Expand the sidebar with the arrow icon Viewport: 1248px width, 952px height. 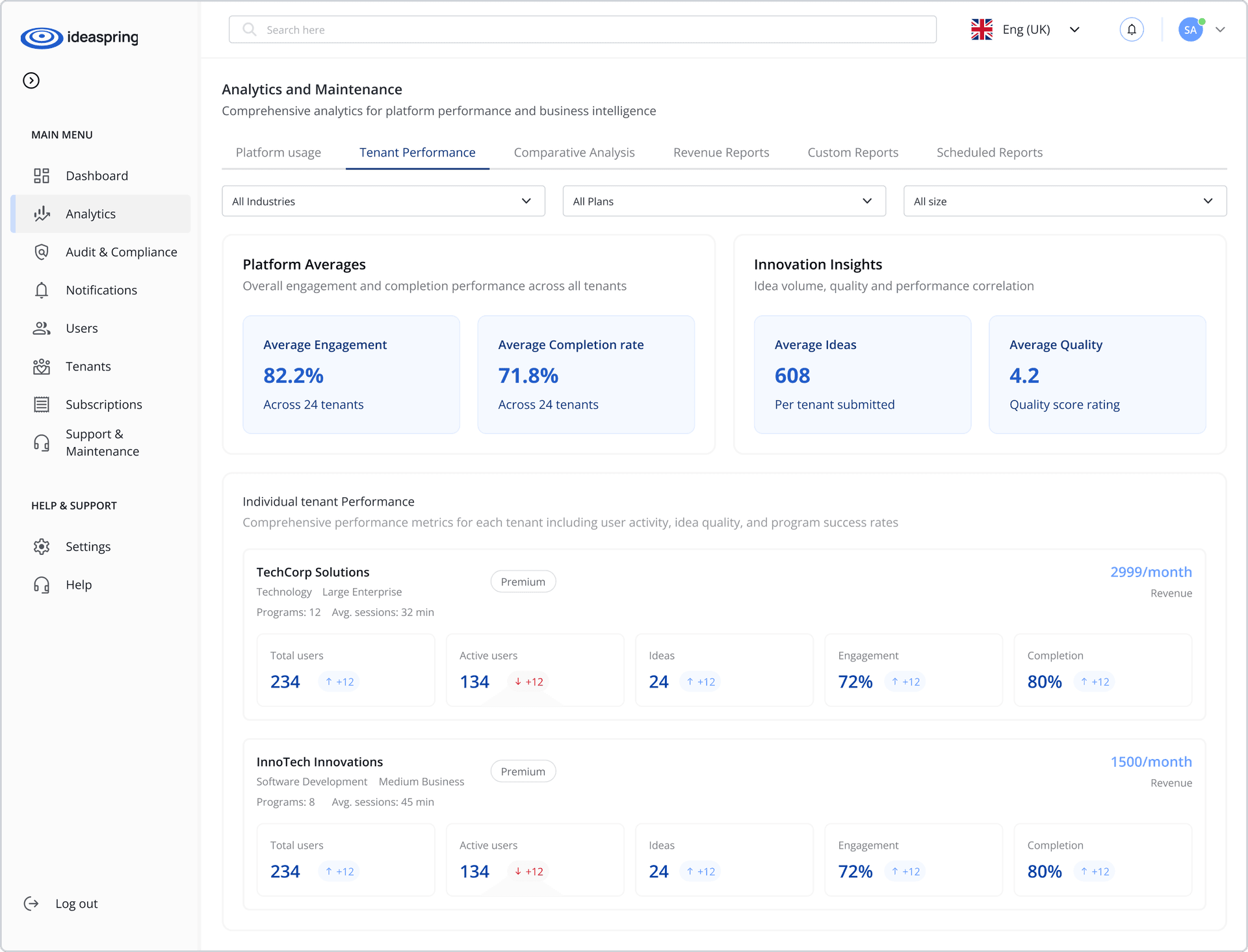pos(31,81)
